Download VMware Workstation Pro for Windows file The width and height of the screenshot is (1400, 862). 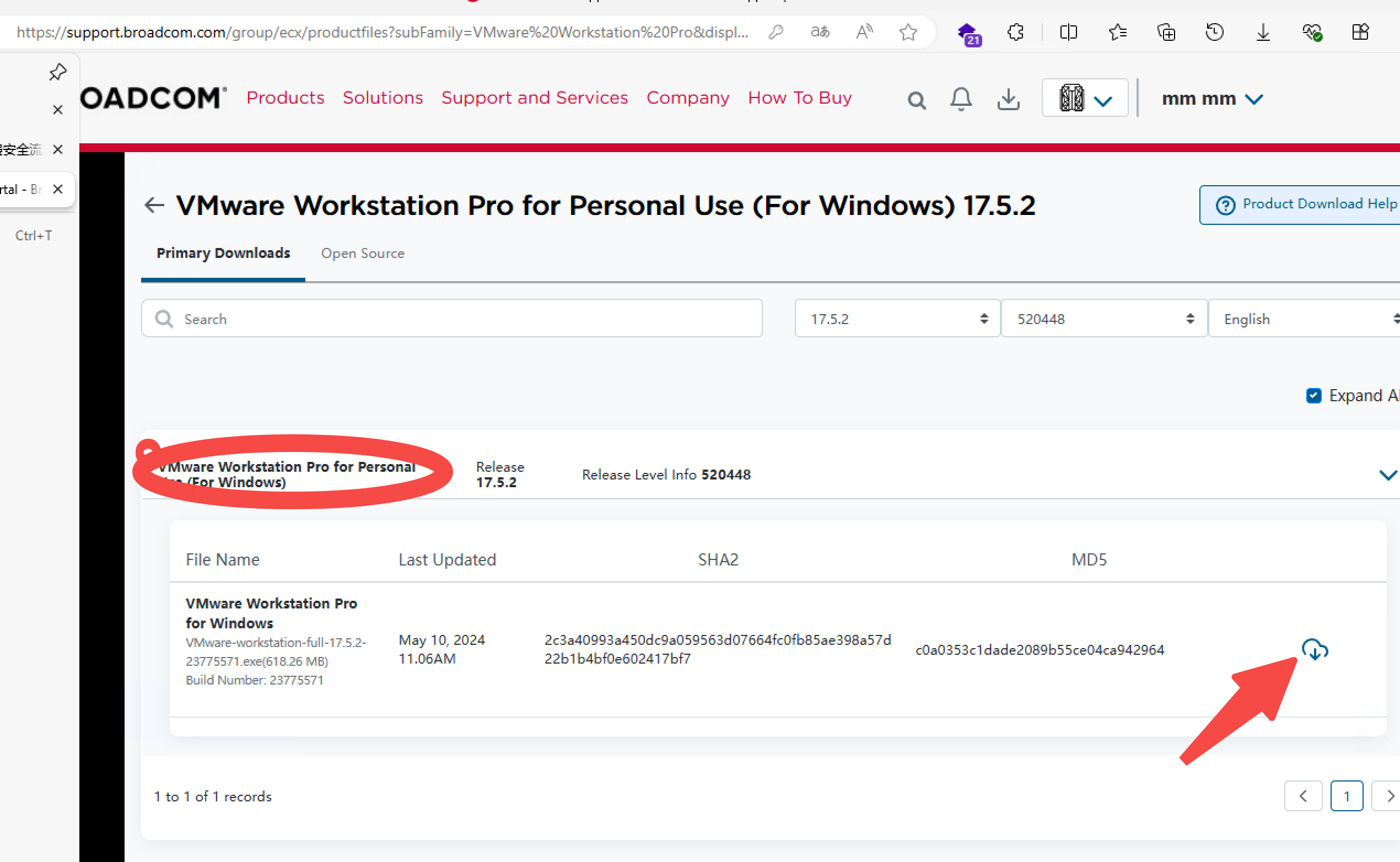tap(1315, 649)
